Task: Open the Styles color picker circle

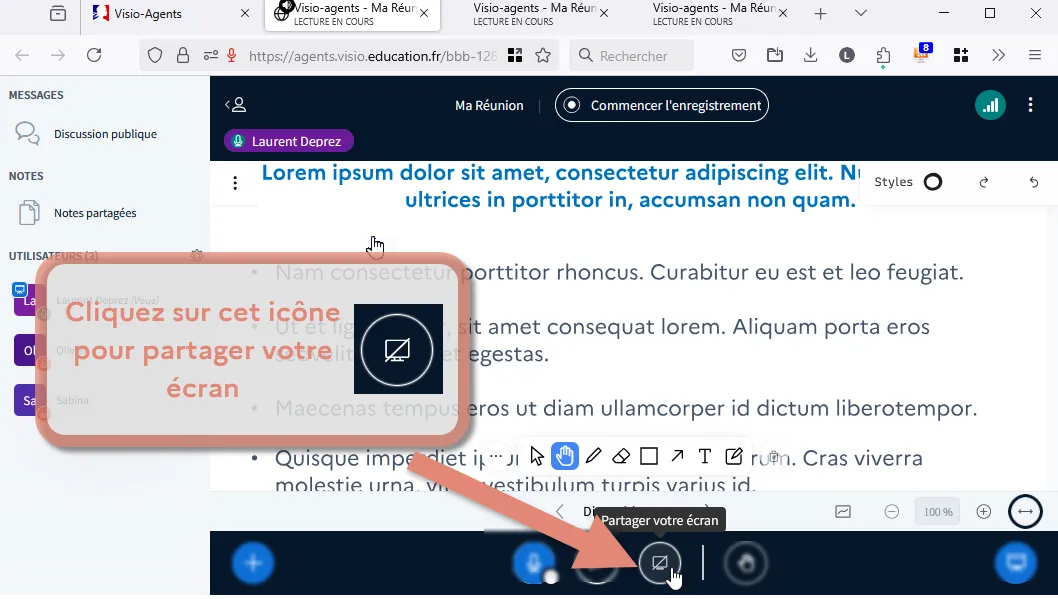Action: (x=932, y=182)
